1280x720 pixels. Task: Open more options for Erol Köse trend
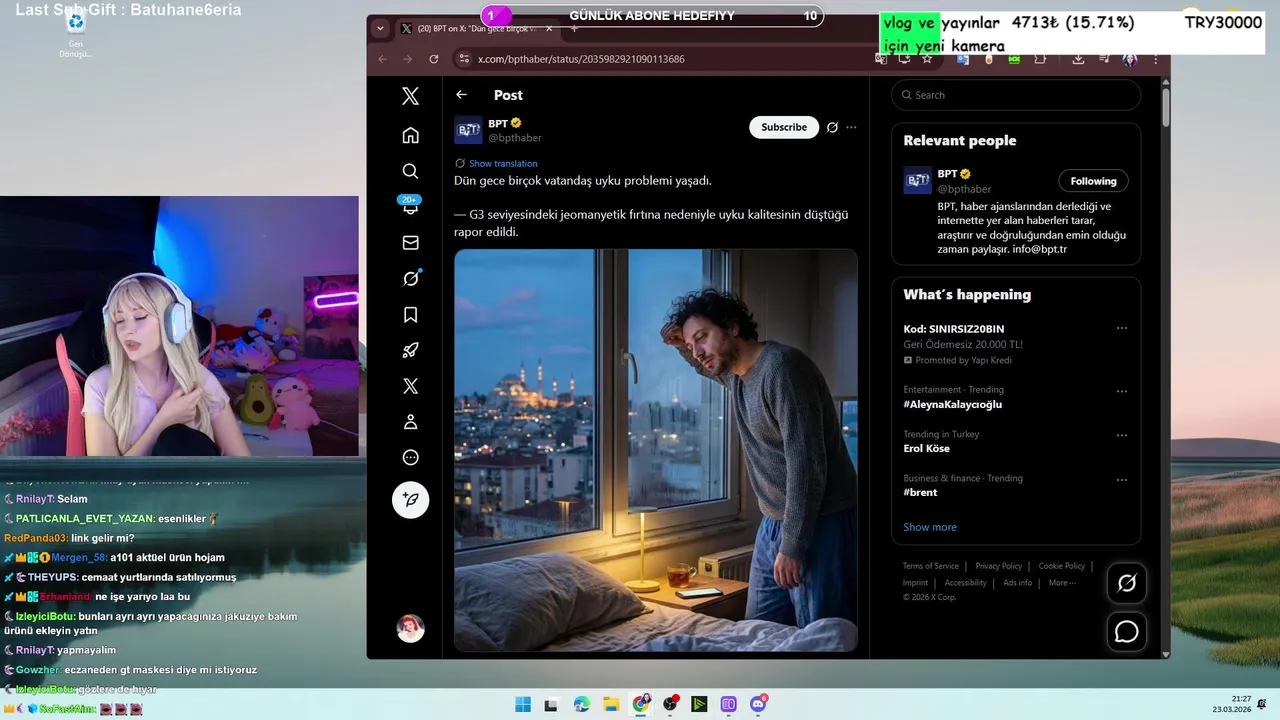coord(1122,435)
